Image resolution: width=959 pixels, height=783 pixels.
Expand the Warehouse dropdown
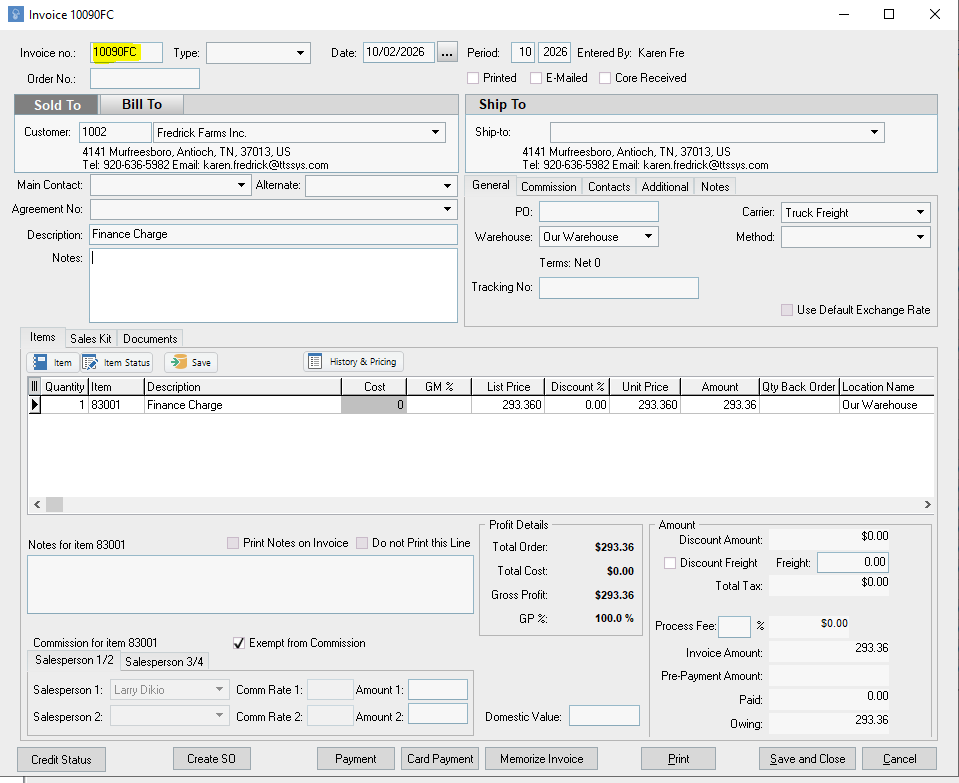(648, 237)
